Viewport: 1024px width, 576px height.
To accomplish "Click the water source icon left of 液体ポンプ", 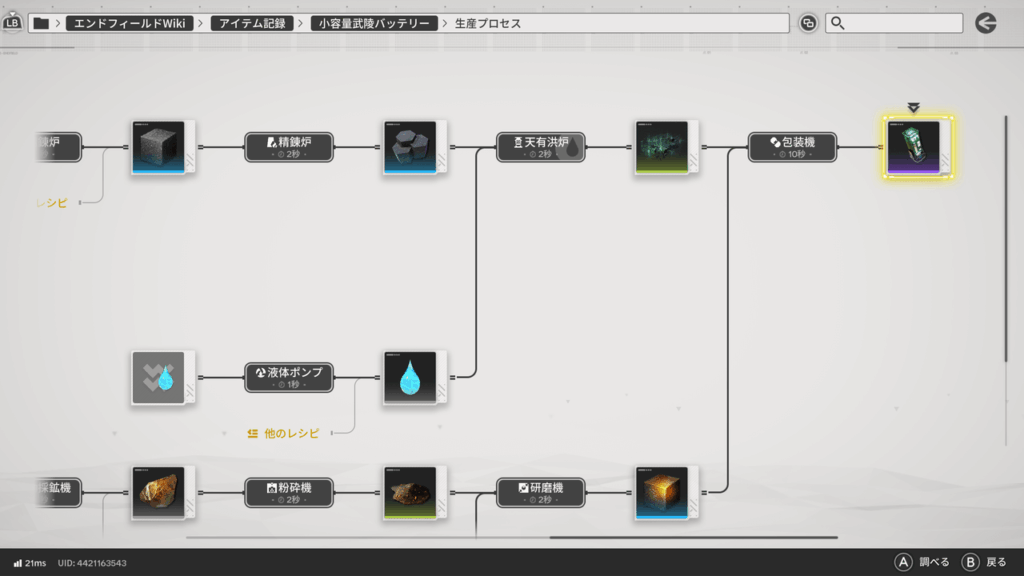I will [x=159, y=377].
